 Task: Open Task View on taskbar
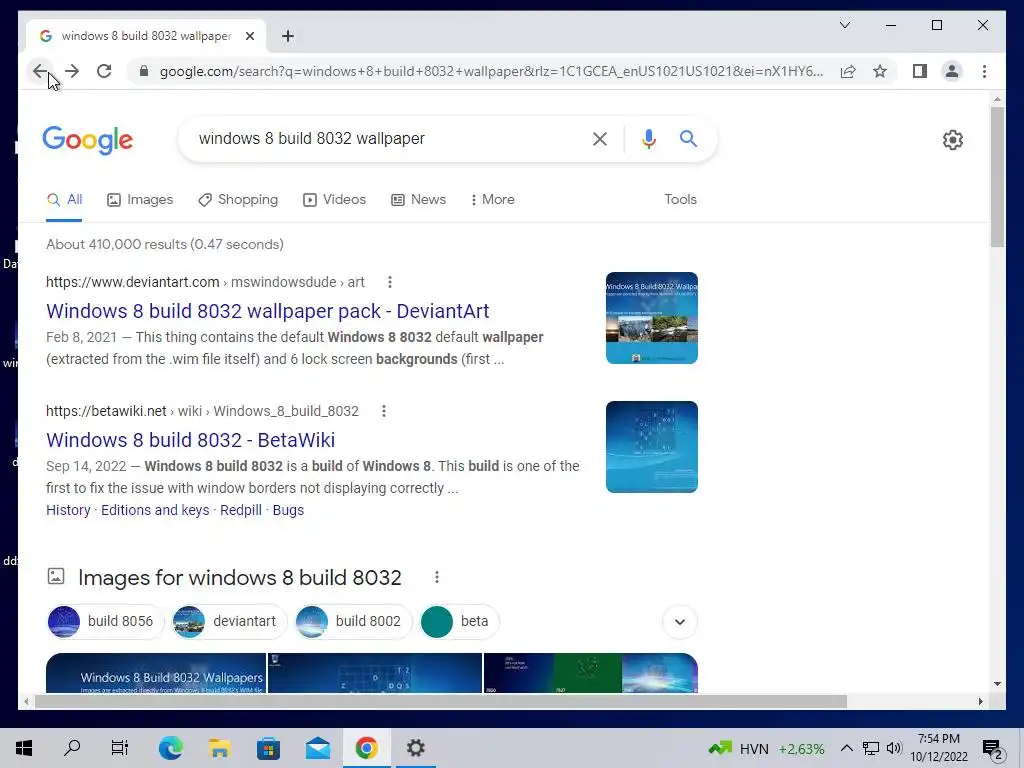click(120, 748)
